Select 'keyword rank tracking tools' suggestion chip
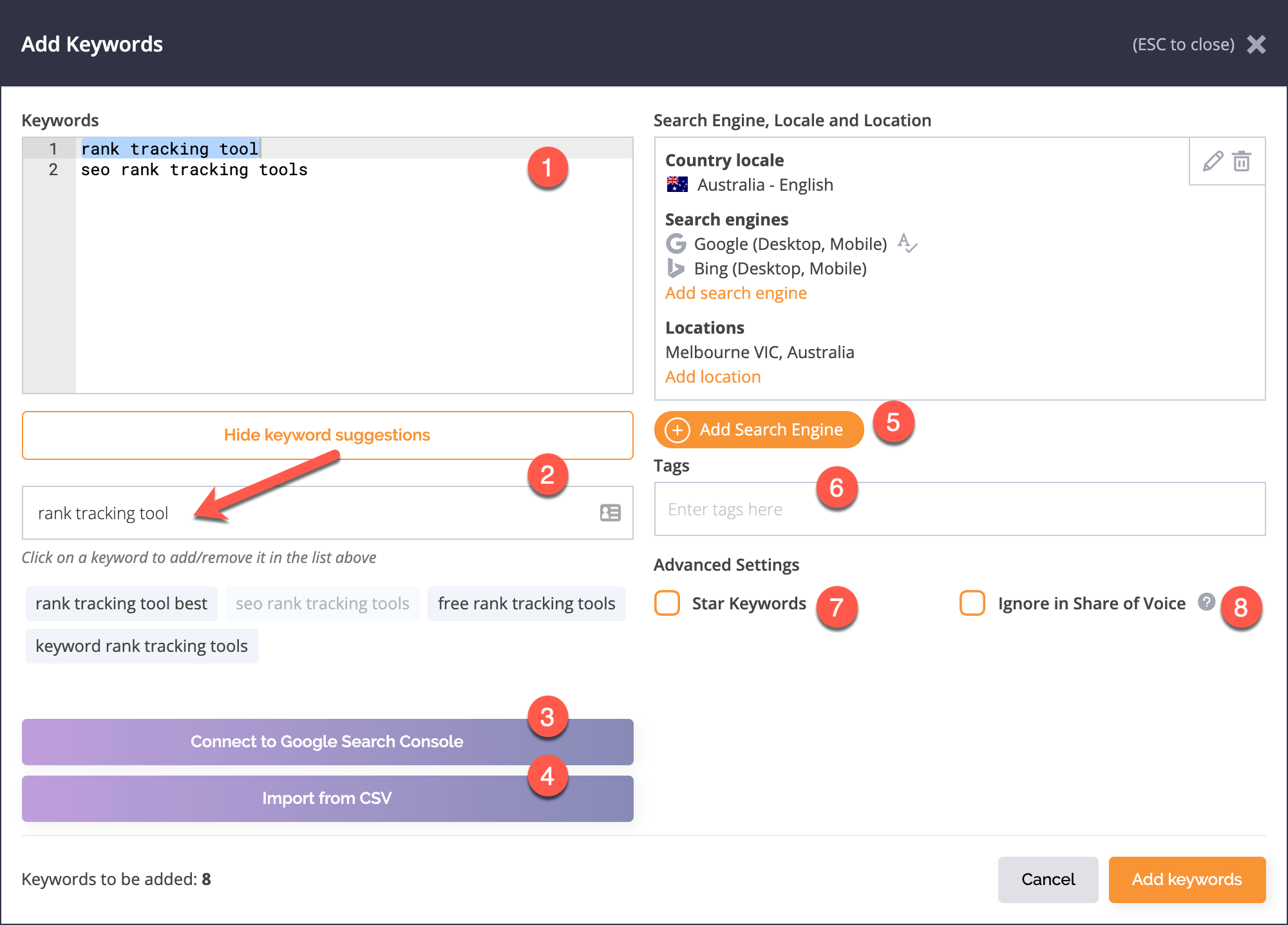Viewport: 1288px width, 925px height. 142,646
